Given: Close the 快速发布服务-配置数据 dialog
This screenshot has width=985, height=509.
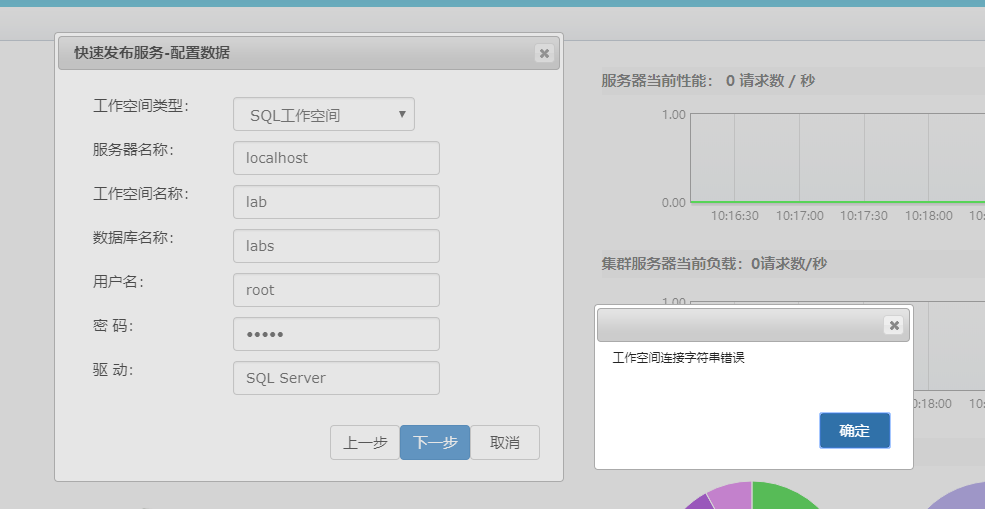Looking at the screenshot, I should (x=544, y=53).
